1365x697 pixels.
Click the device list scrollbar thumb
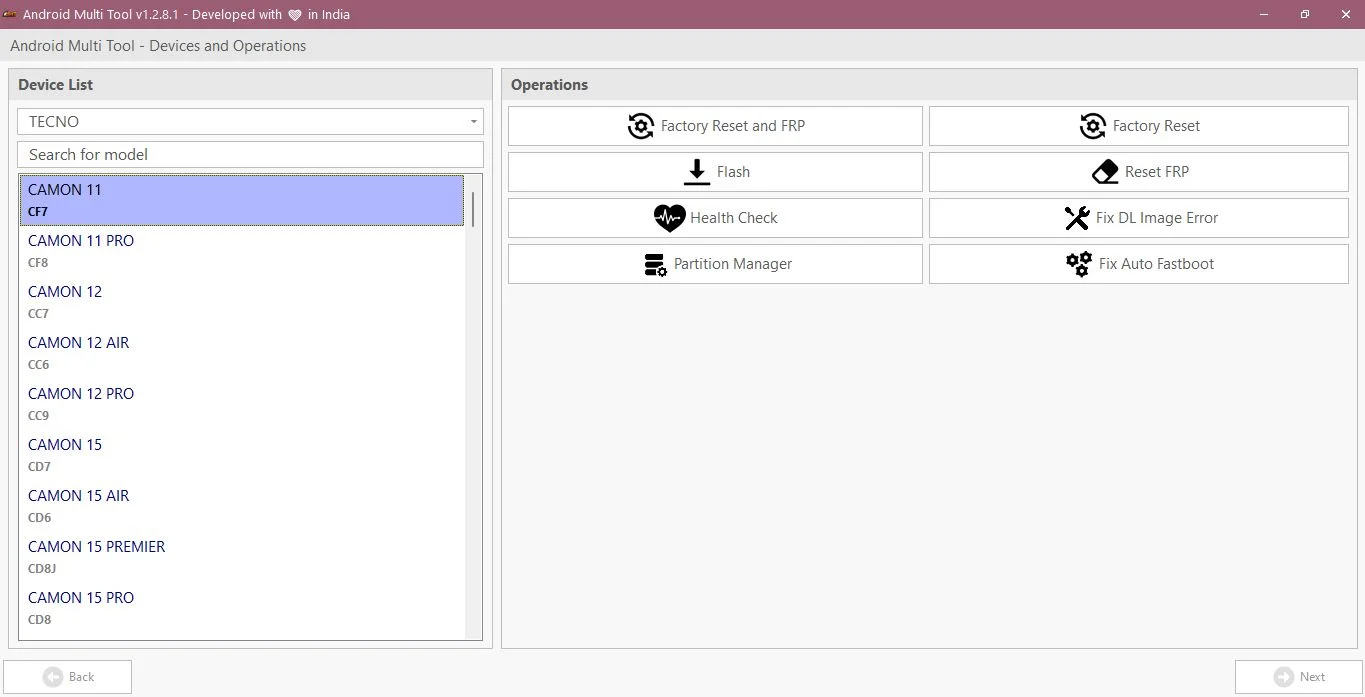click(473, 209)
